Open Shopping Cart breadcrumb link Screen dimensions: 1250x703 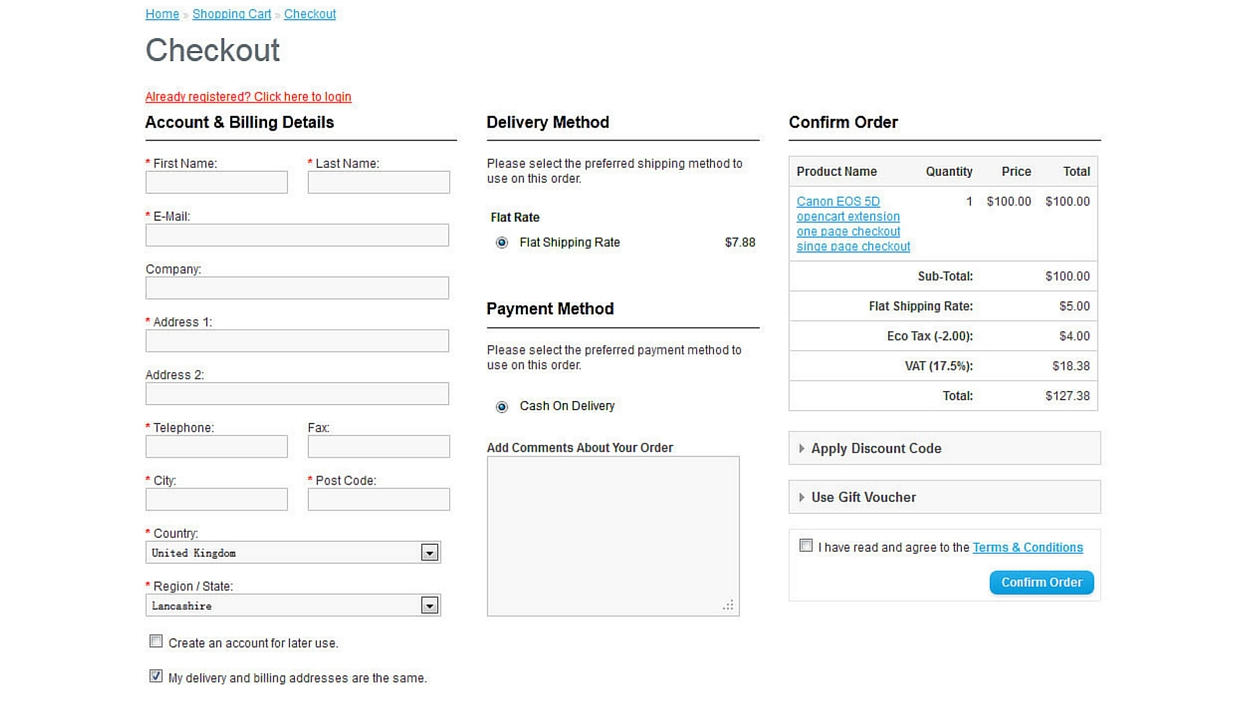pyautogui.click(x=231, y=14)
